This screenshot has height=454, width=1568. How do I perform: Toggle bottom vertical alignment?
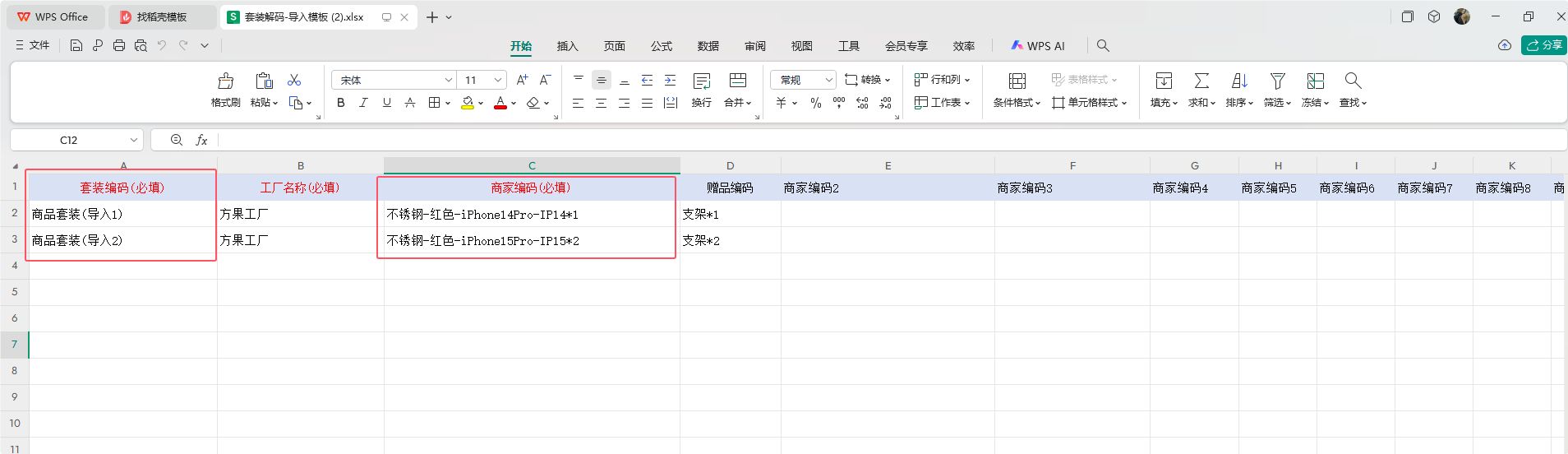pos(625,80)
